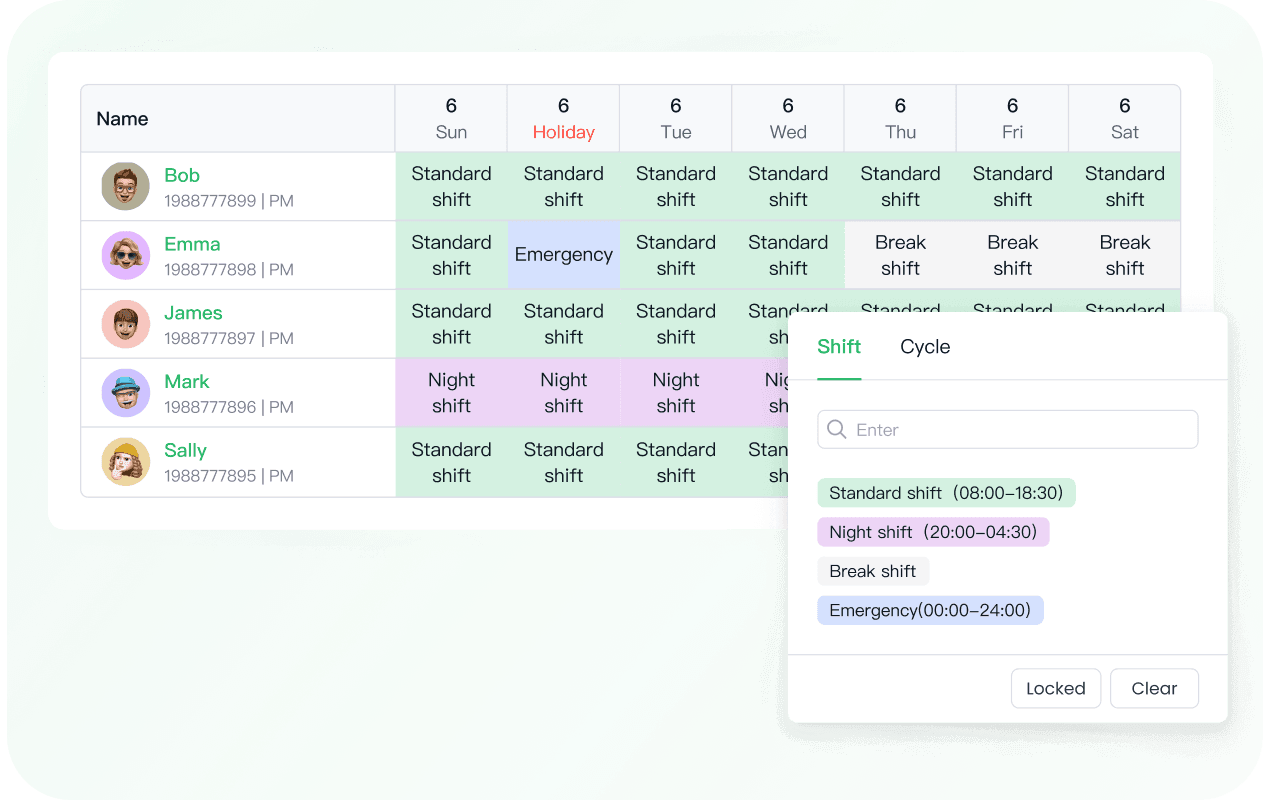Click Emma's avatar image

[x=125, y=254]
